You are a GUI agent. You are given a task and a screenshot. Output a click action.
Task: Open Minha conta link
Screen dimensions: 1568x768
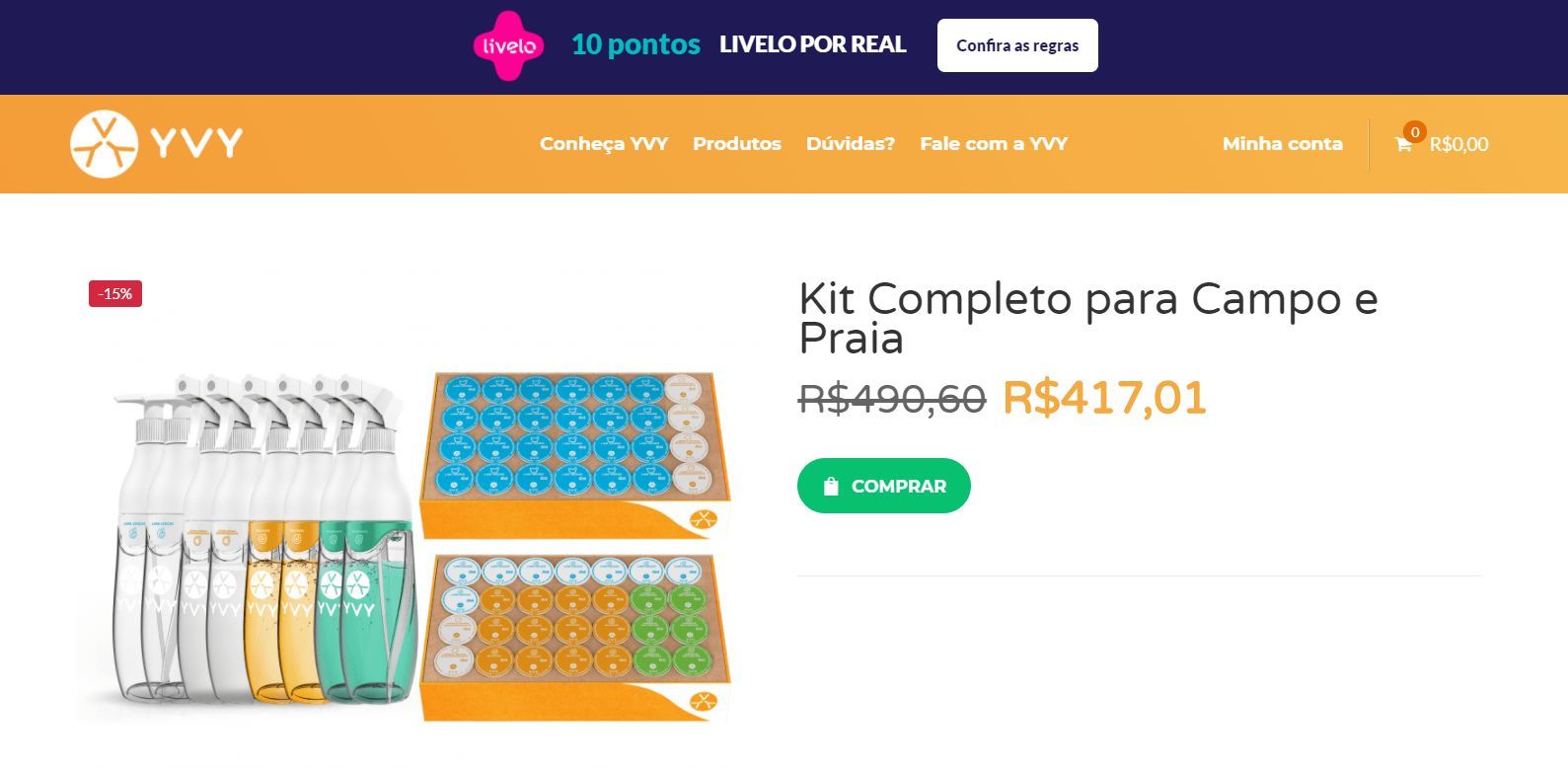[1283, 144]
